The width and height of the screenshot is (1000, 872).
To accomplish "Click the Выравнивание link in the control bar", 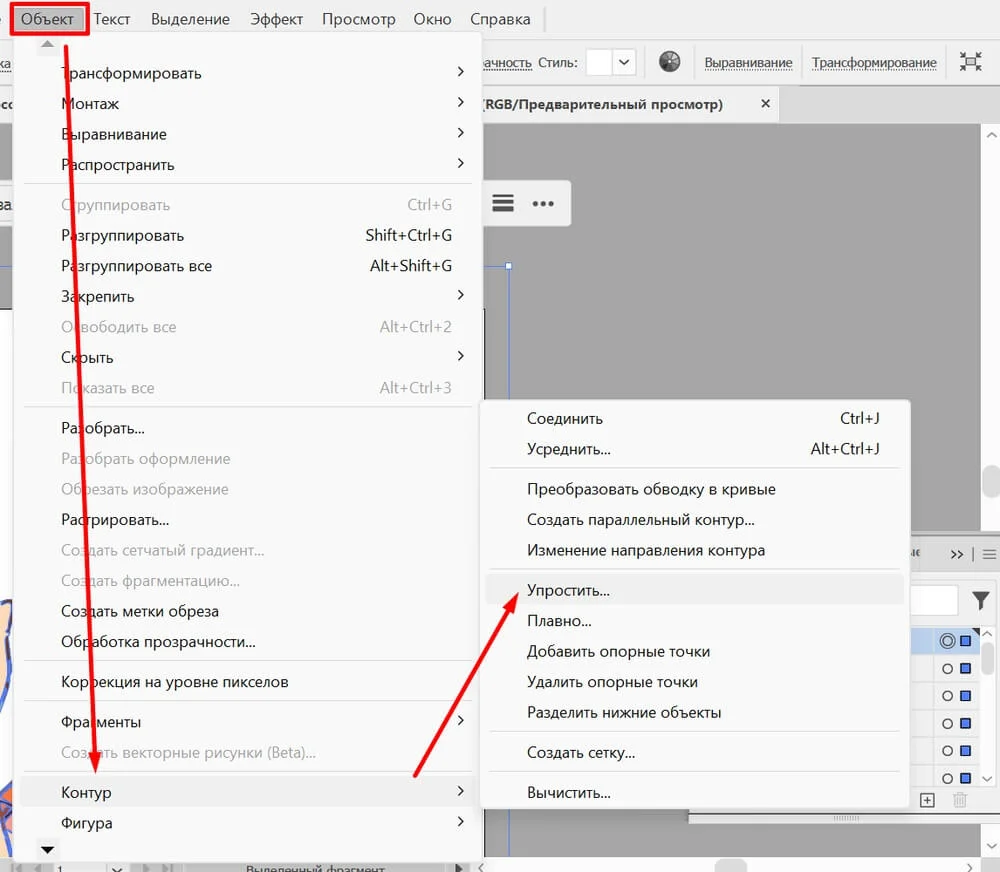I will (x=748, y=62).
